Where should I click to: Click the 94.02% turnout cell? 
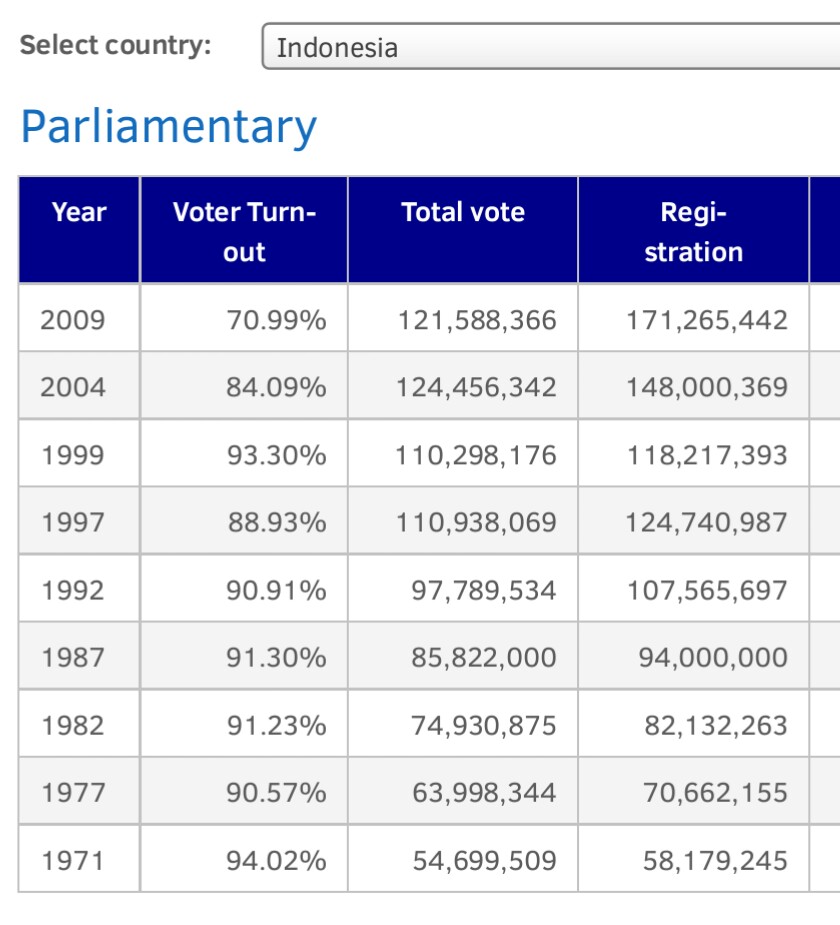tap(276, 860)
